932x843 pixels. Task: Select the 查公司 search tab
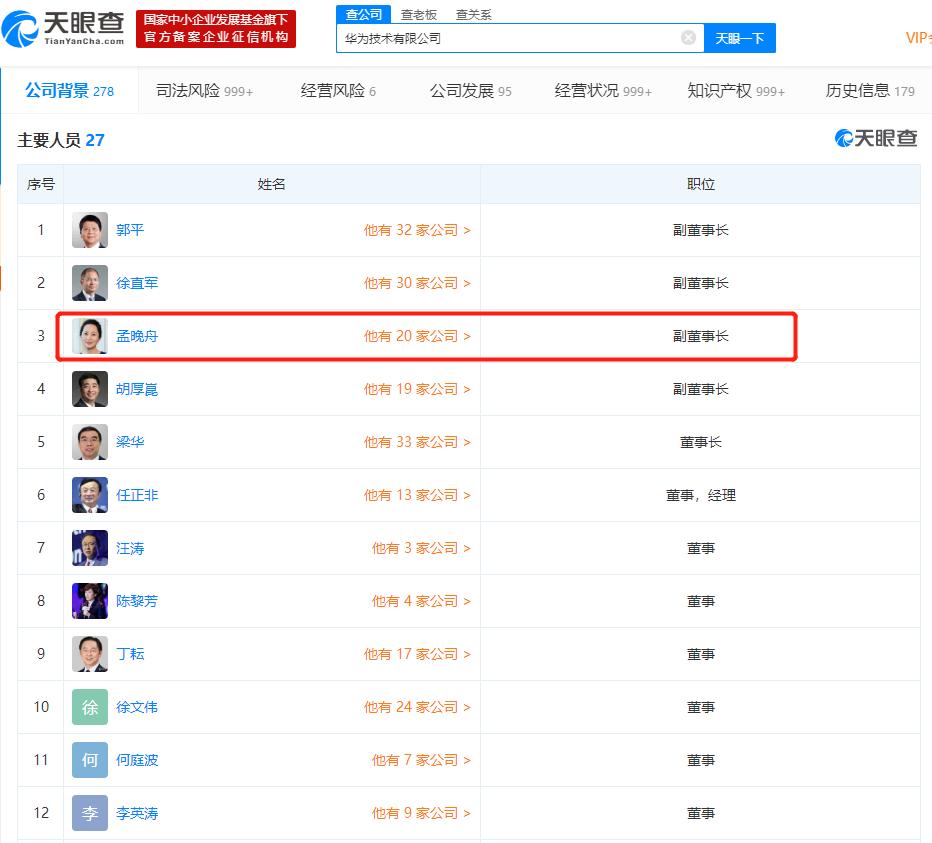click(363, 14)
